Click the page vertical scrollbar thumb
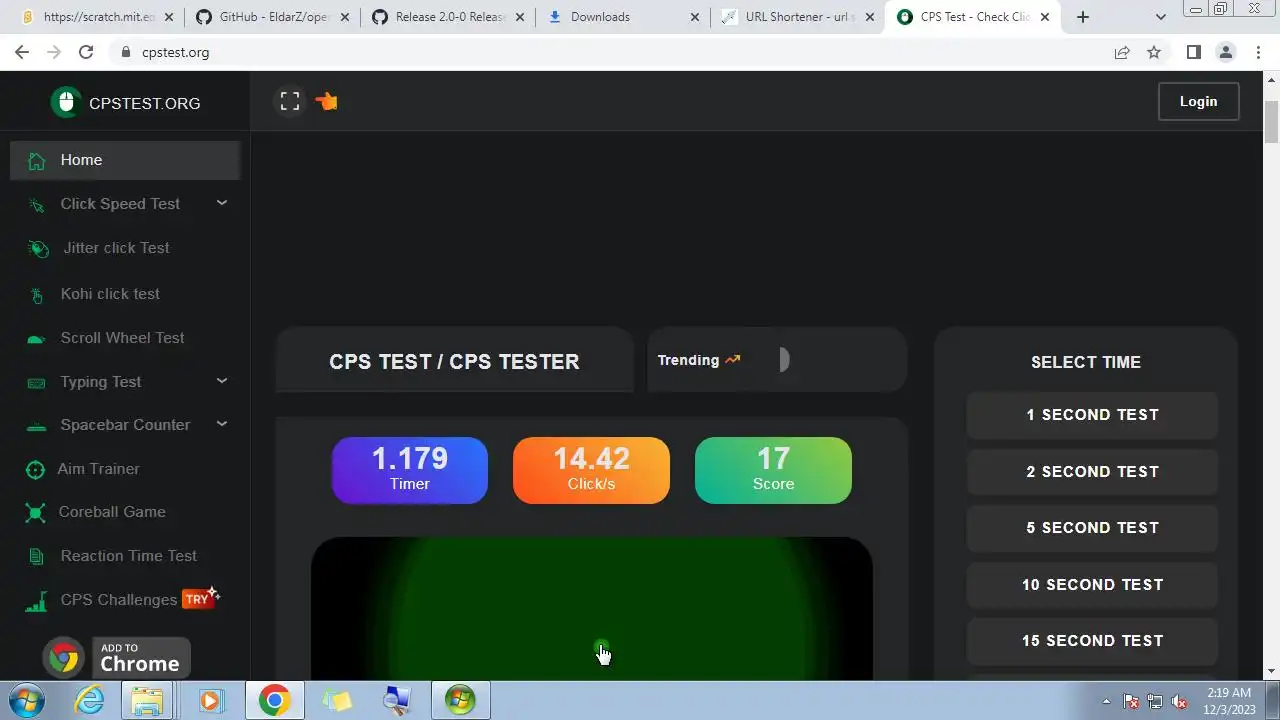Screen dimensions: 1280x720 click(x=1271, y=124)
